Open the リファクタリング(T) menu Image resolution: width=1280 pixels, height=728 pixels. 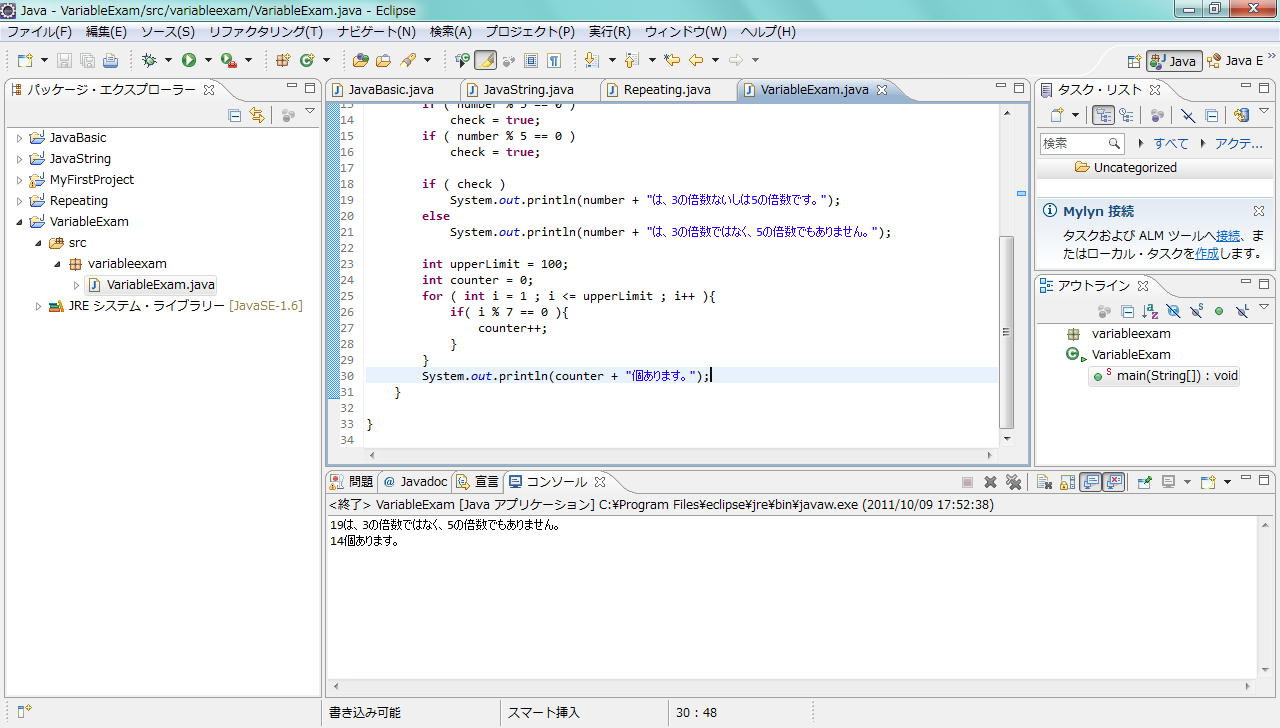pyautogui.click(x=265, y=32)
